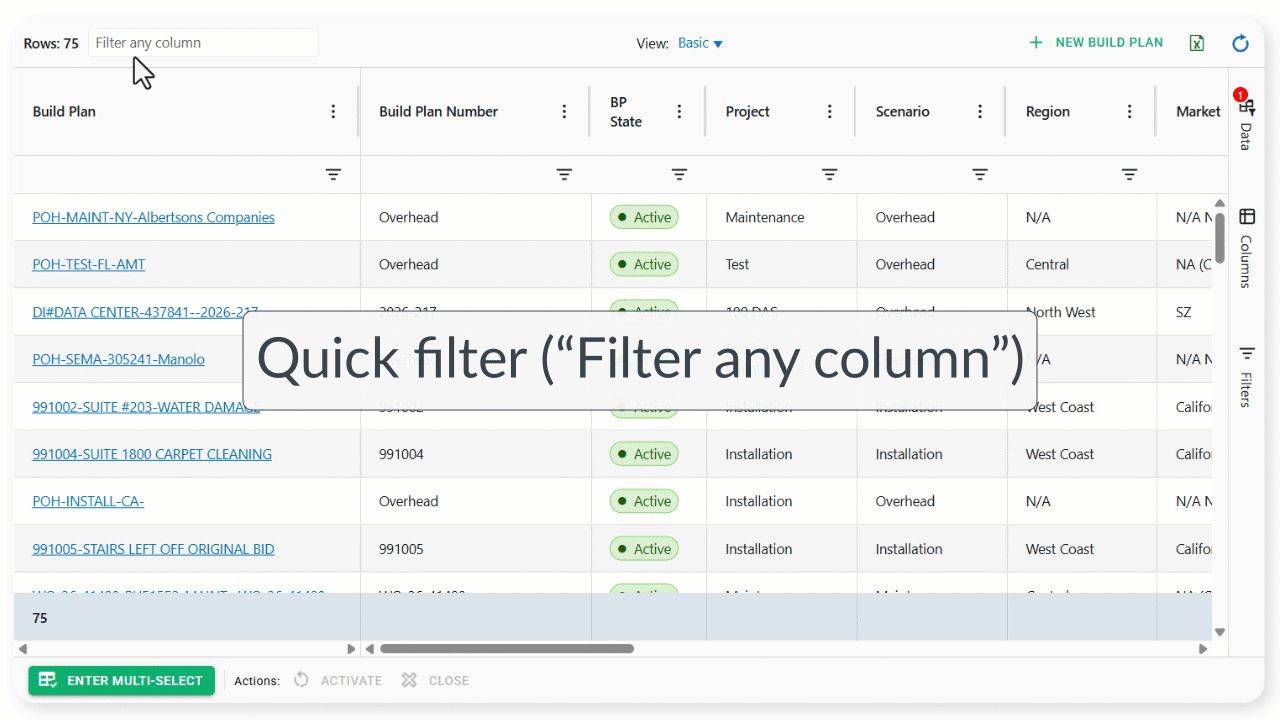Open BP State column menu
The image size is (1280, 720).
tap(680, 112)
